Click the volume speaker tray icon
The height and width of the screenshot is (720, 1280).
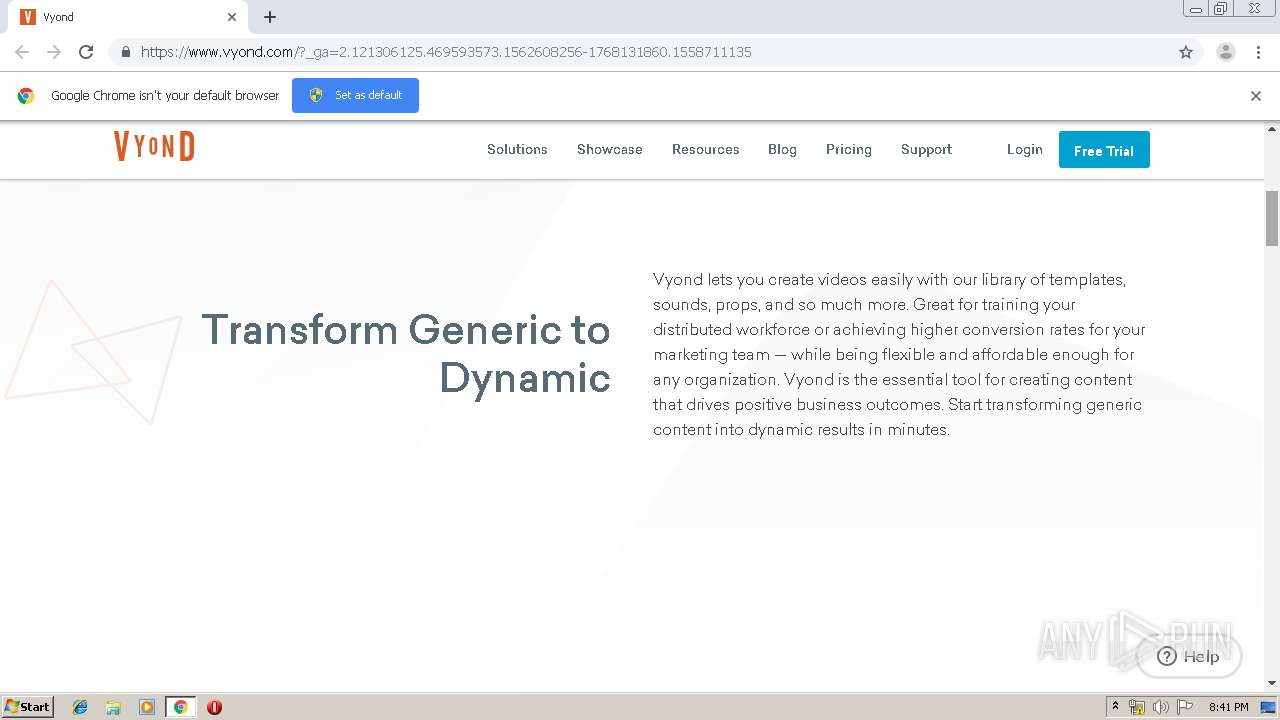pos(1161,707)
